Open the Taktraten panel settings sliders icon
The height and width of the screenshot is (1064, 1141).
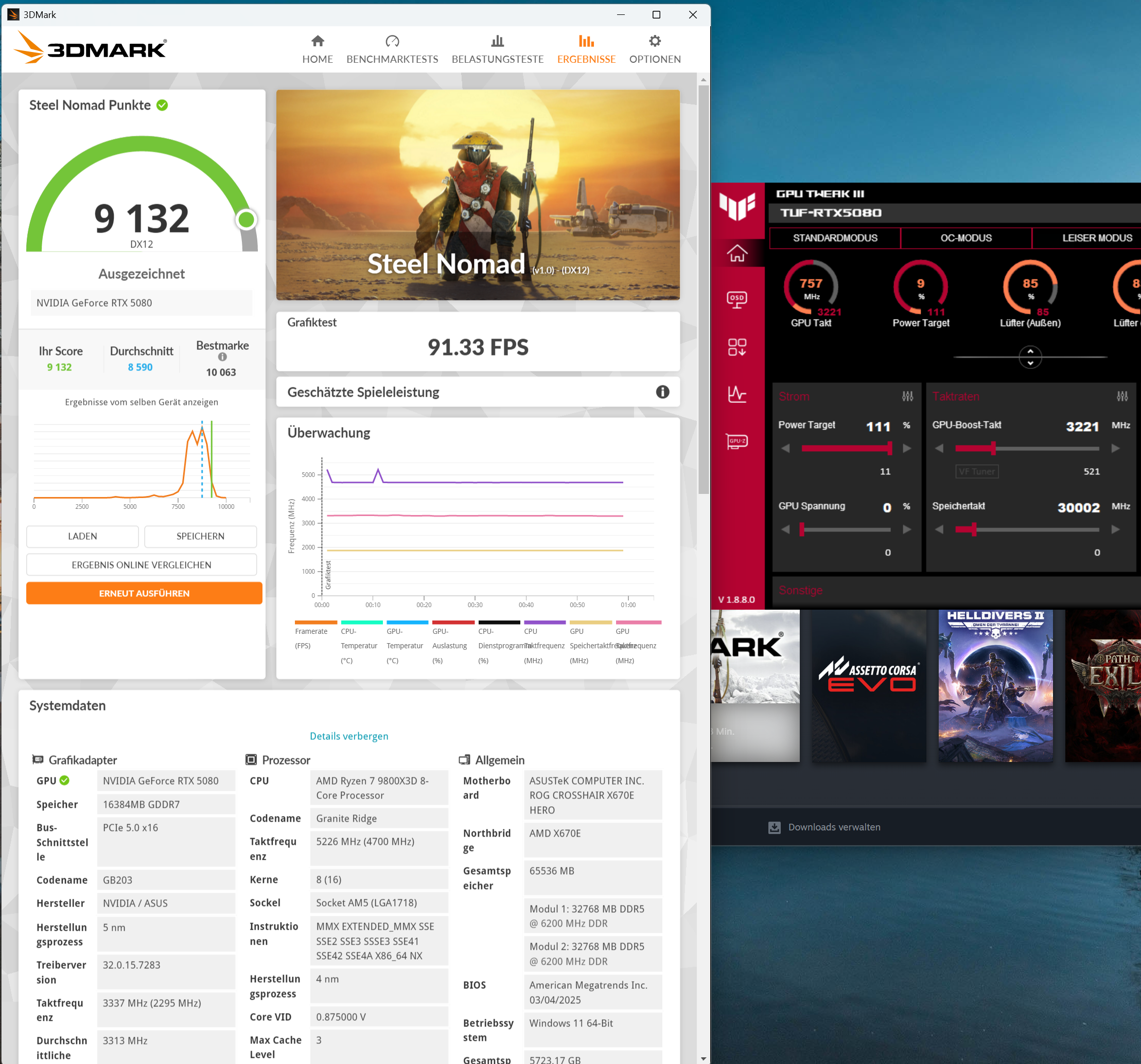1122,396
